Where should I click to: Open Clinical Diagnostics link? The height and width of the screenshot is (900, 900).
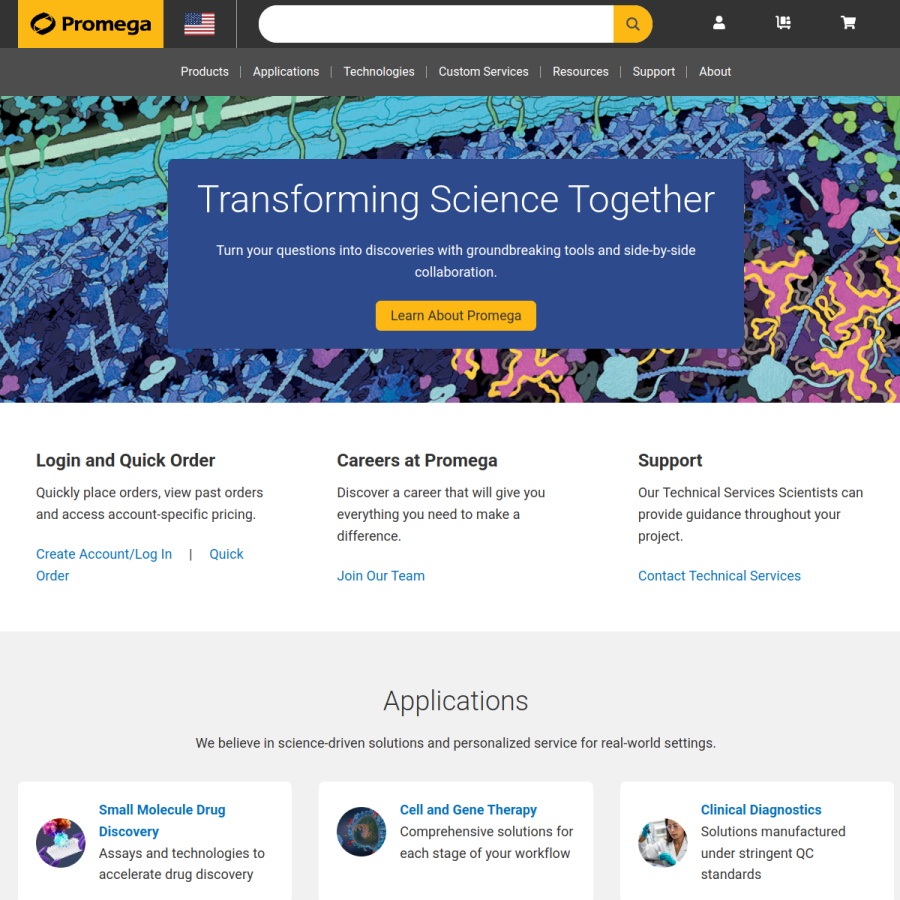761,810
